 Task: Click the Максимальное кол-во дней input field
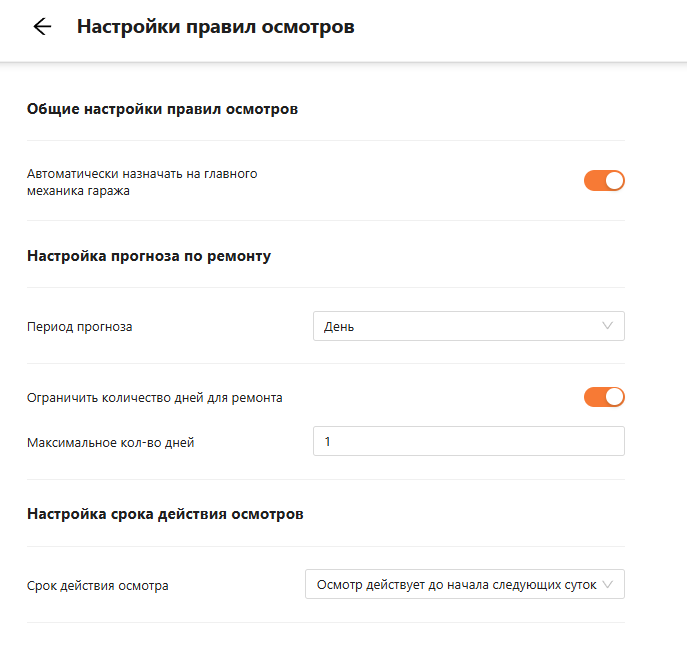tap(468, 441)
